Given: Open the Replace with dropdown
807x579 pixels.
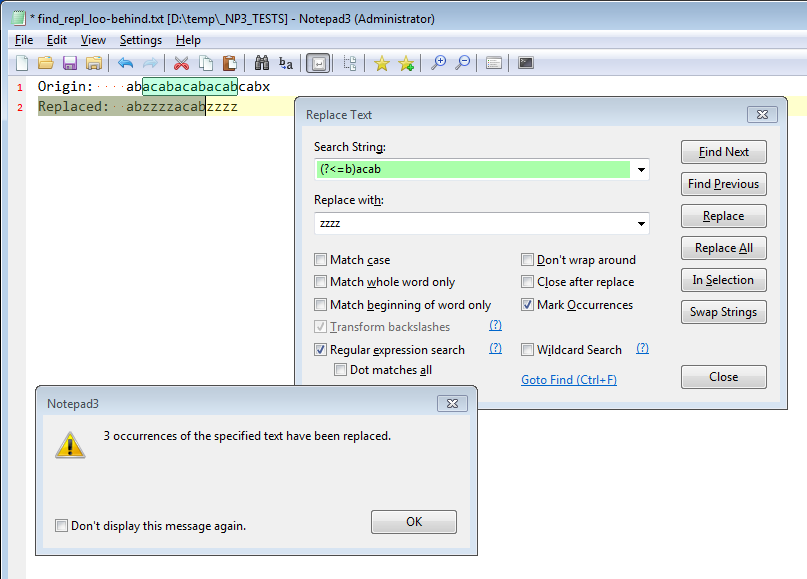Looking at the screenshot, I should click(640, 223).
